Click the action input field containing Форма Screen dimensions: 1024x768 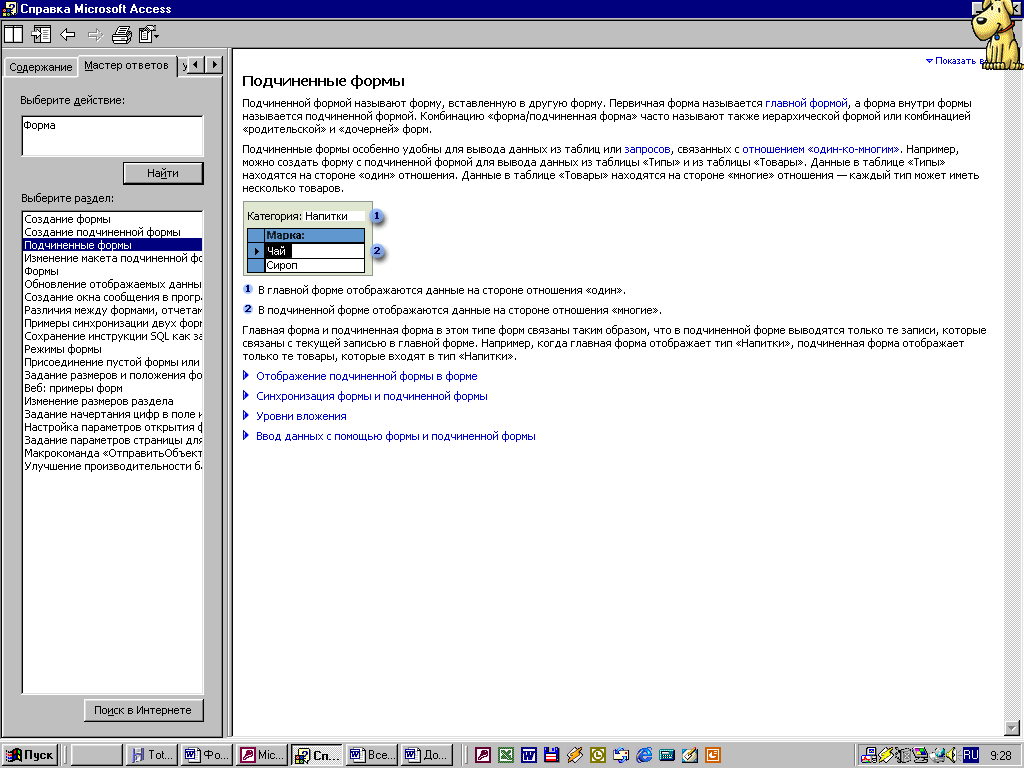click(x=112, y=136)
